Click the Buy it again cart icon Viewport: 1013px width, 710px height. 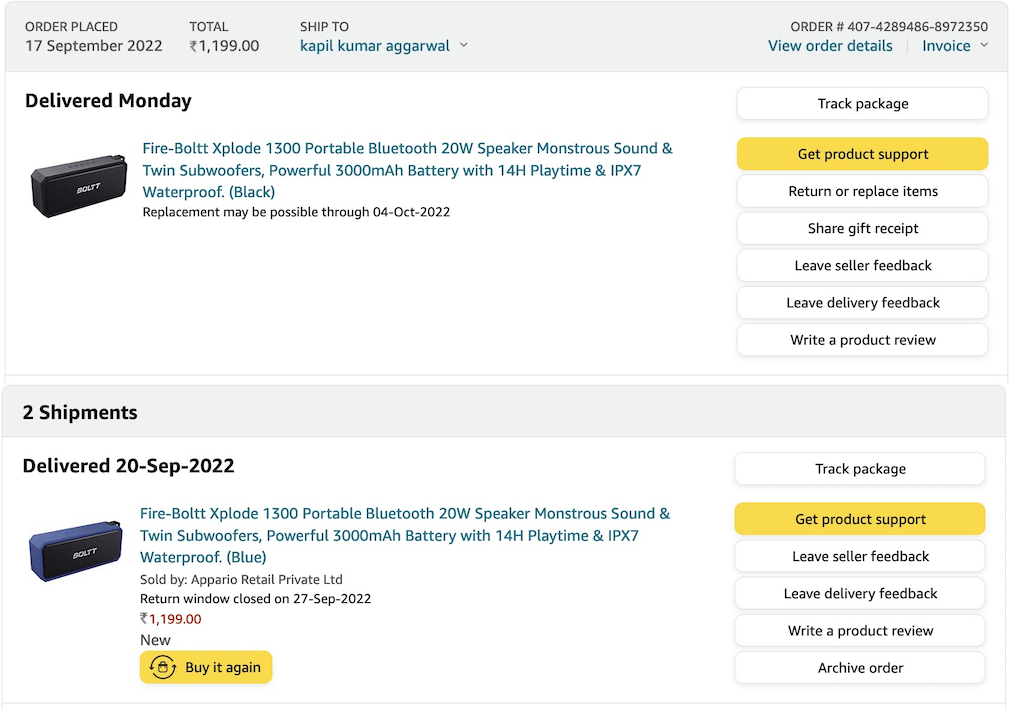click(x=163, y=667)
